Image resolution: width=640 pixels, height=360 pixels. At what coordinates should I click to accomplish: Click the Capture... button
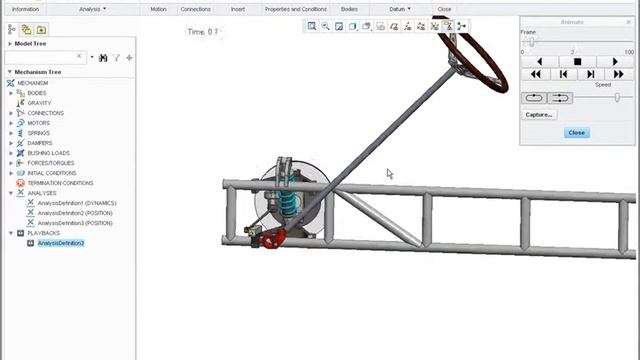(x=539, y=115)
